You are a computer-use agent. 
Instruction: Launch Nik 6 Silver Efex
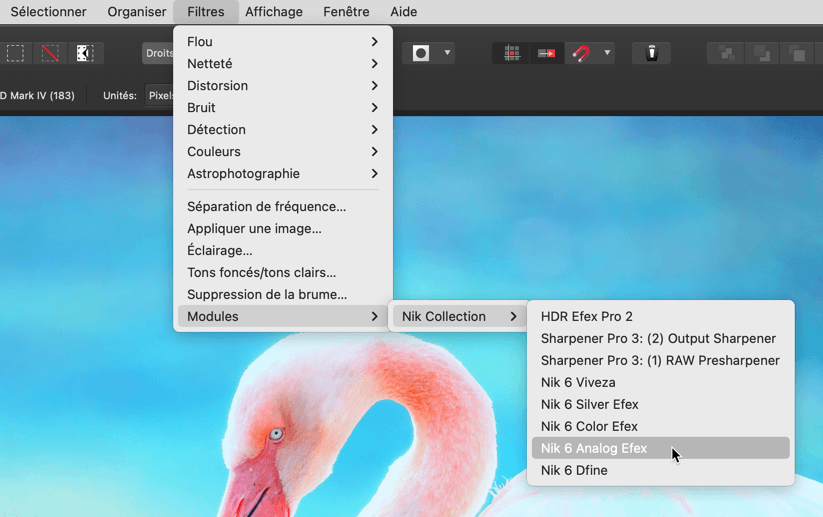point(661,405)
